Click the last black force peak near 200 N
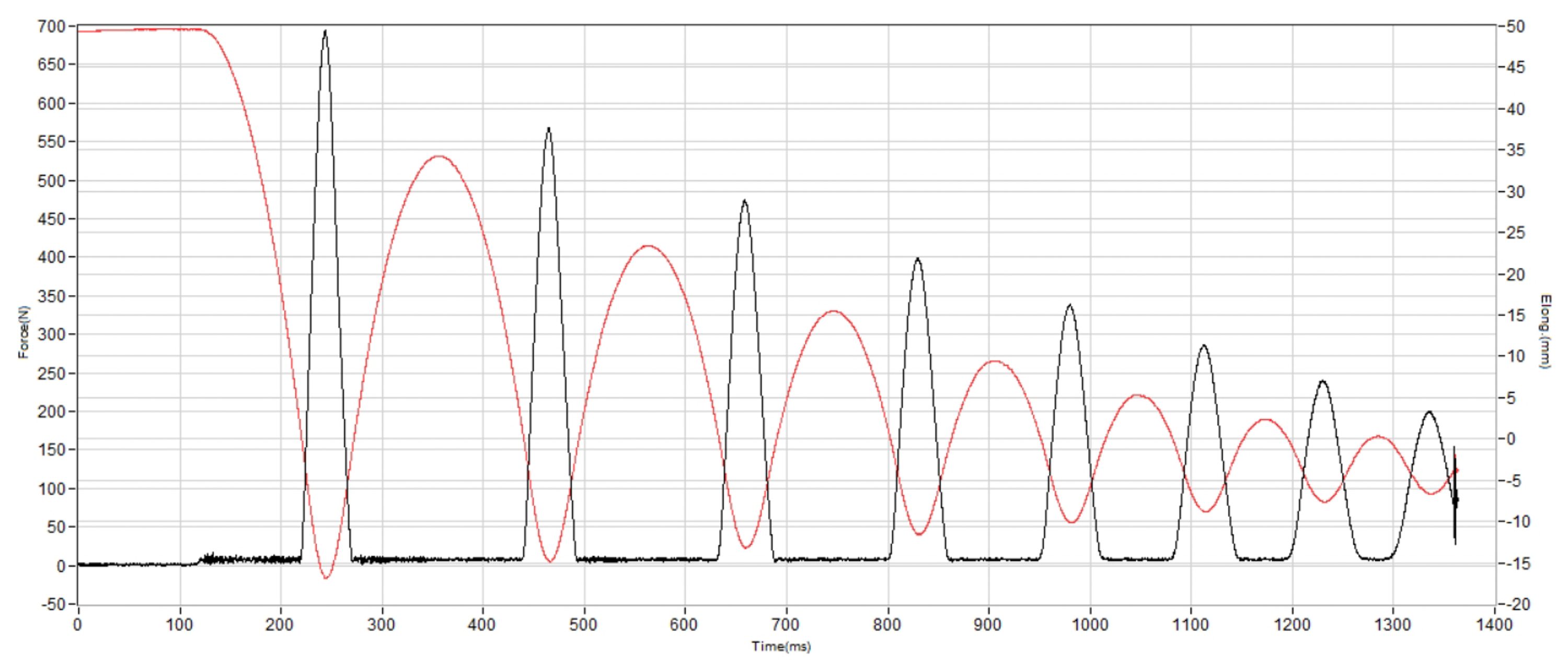1568x660 pixels. tap(1429, 413)
